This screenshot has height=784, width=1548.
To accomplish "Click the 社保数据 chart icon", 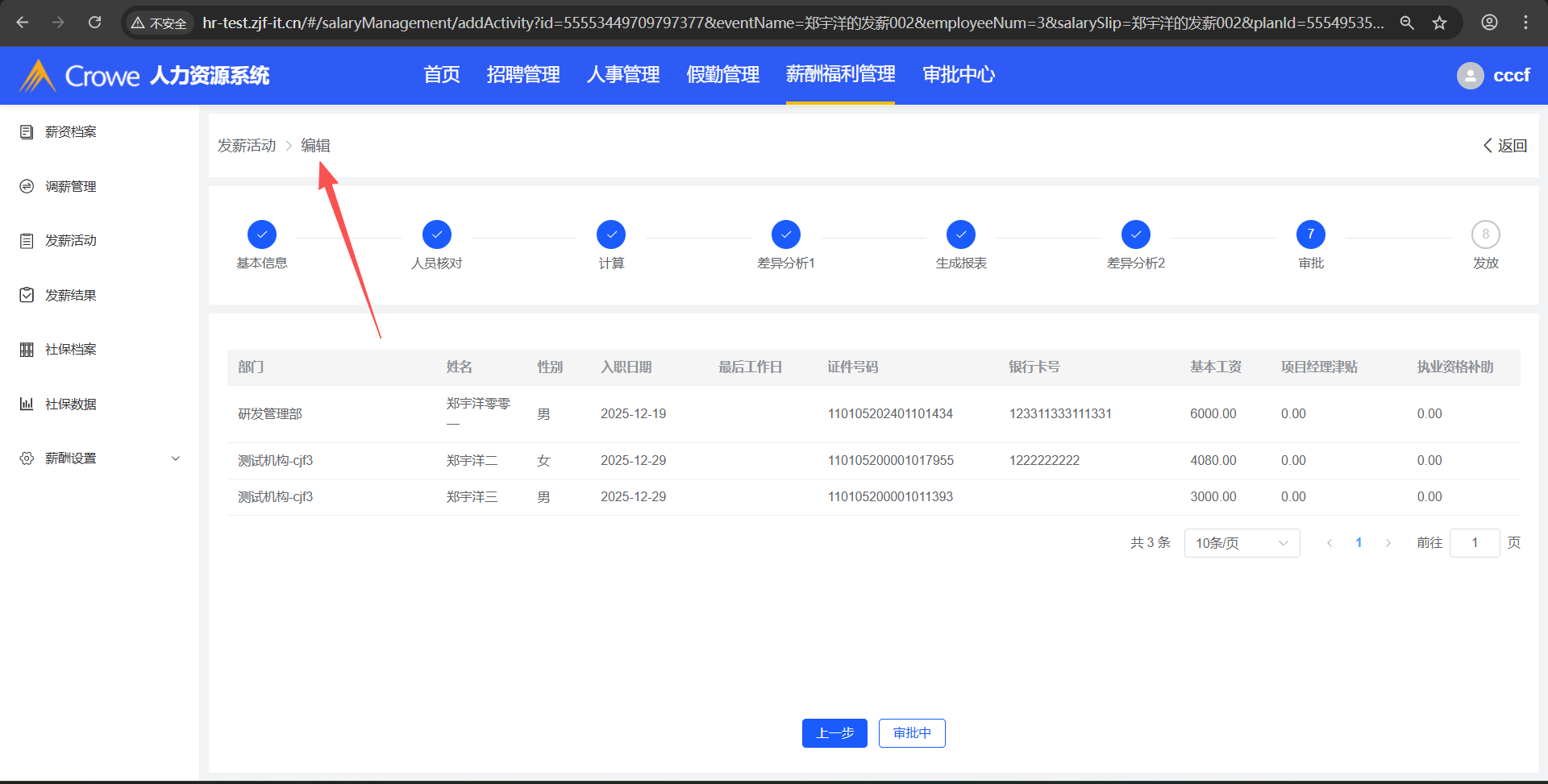I will (27, 404).
